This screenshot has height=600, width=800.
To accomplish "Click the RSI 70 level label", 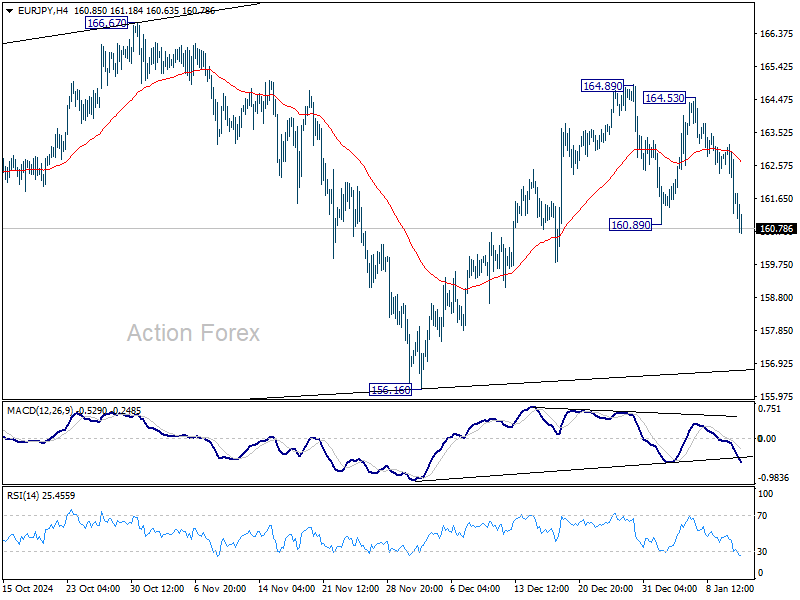I will click(x=762, y=516).
